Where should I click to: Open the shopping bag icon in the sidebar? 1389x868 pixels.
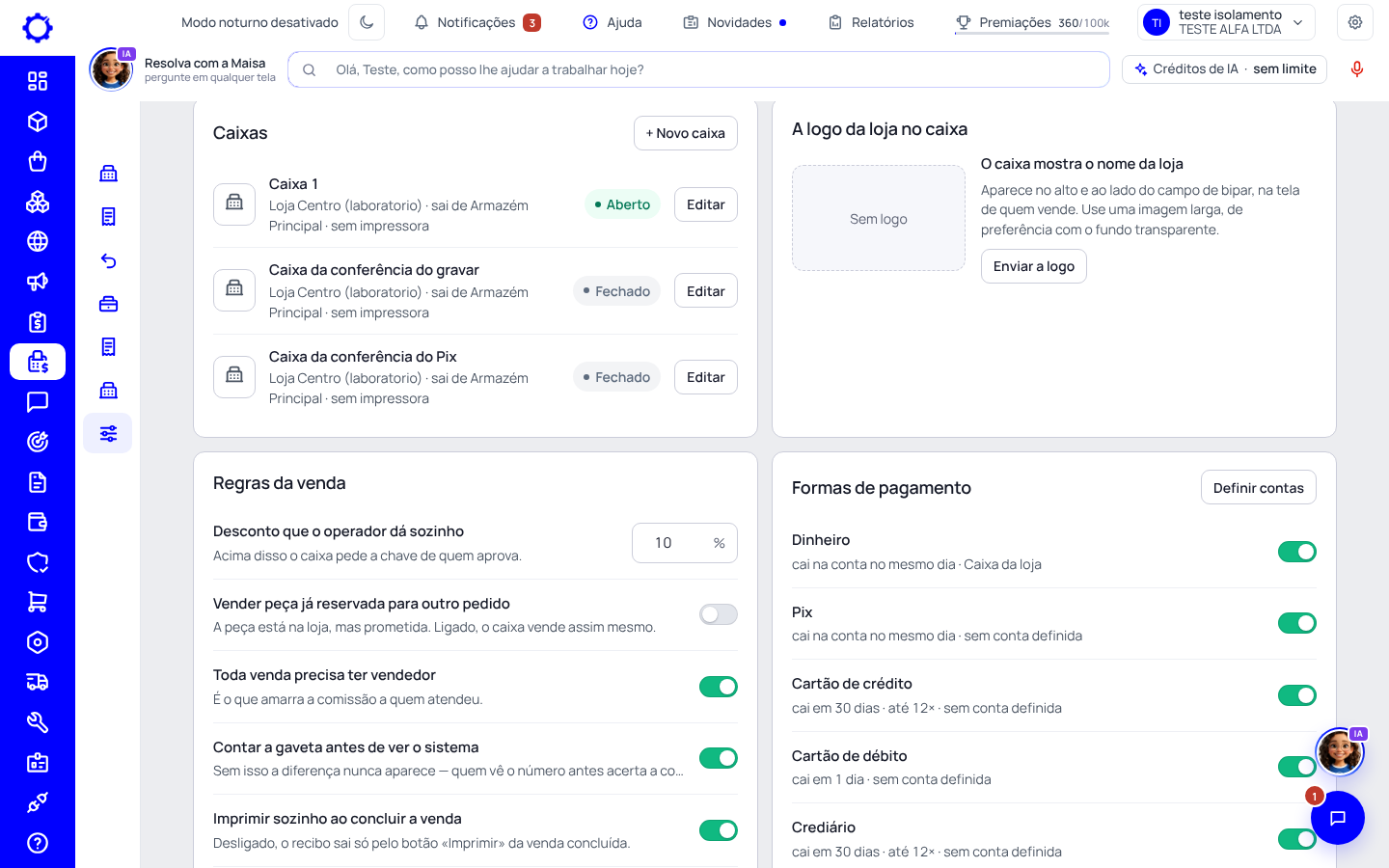38,161
